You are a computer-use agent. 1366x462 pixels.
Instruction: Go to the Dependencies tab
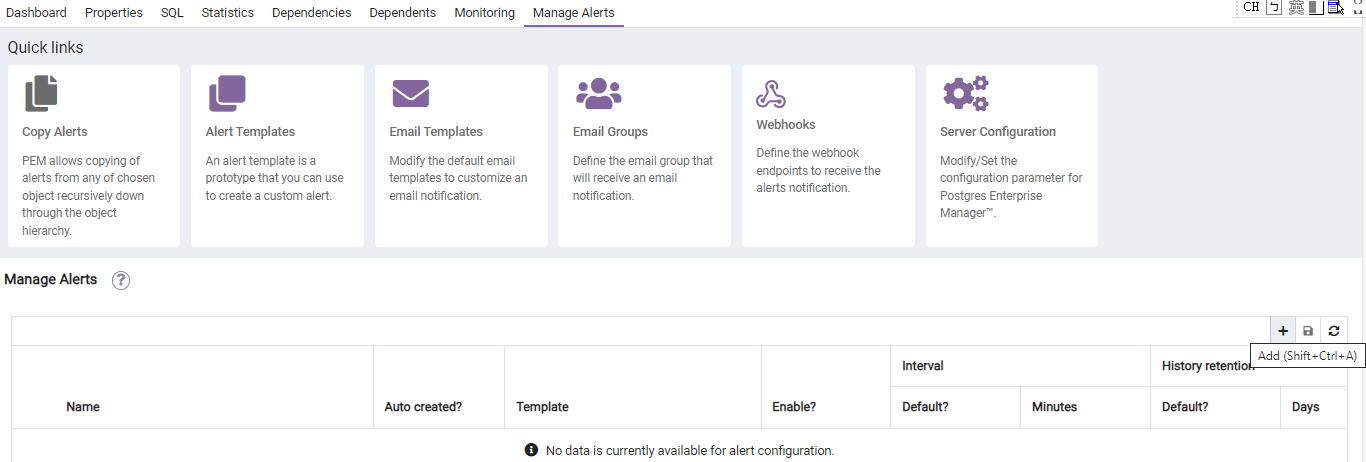311,13
